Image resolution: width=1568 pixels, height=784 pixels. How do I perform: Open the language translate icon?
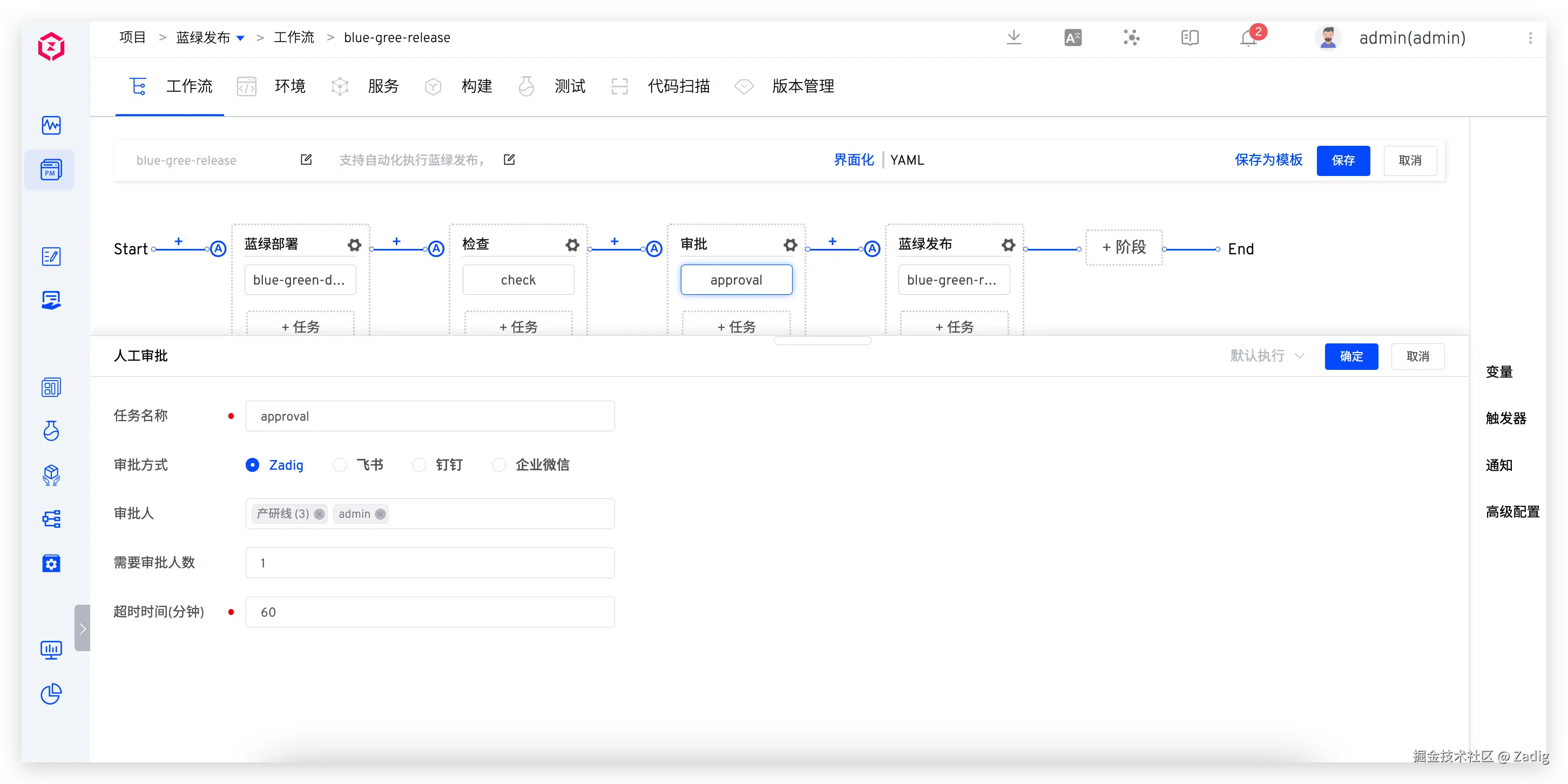point(1072,38)
